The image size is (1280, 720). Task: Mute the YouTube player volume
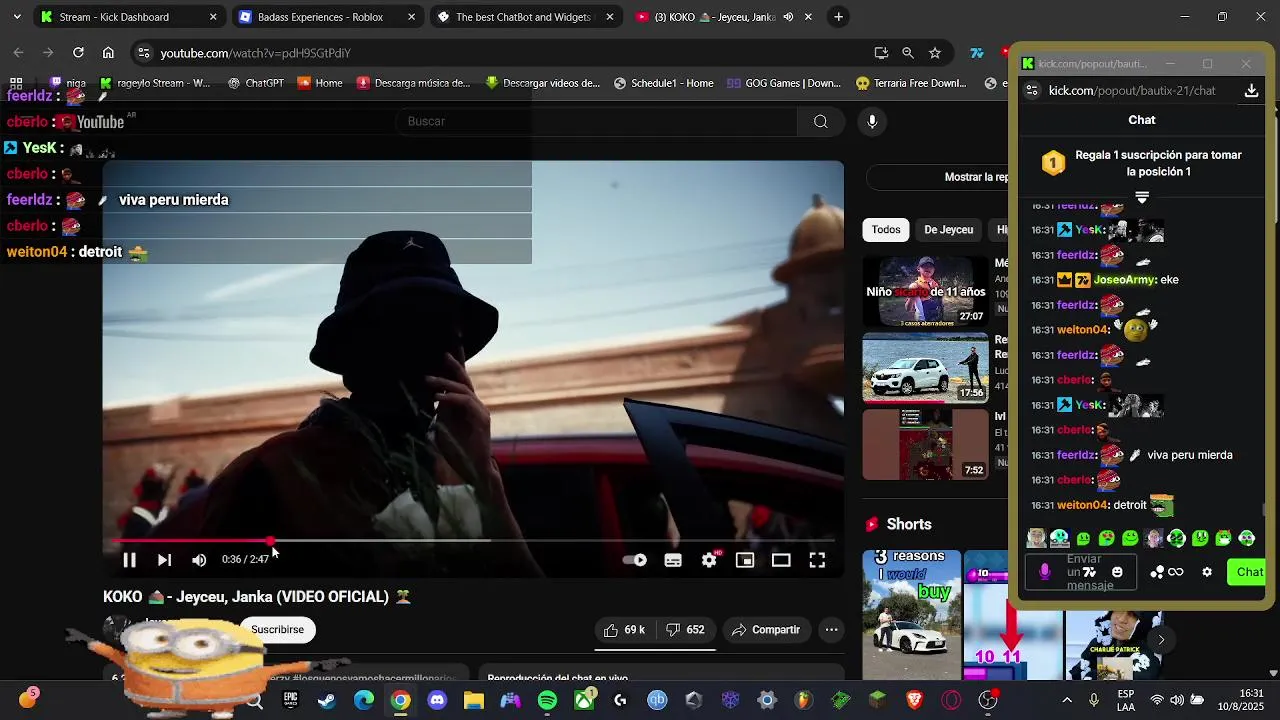(x=199, y=560)
